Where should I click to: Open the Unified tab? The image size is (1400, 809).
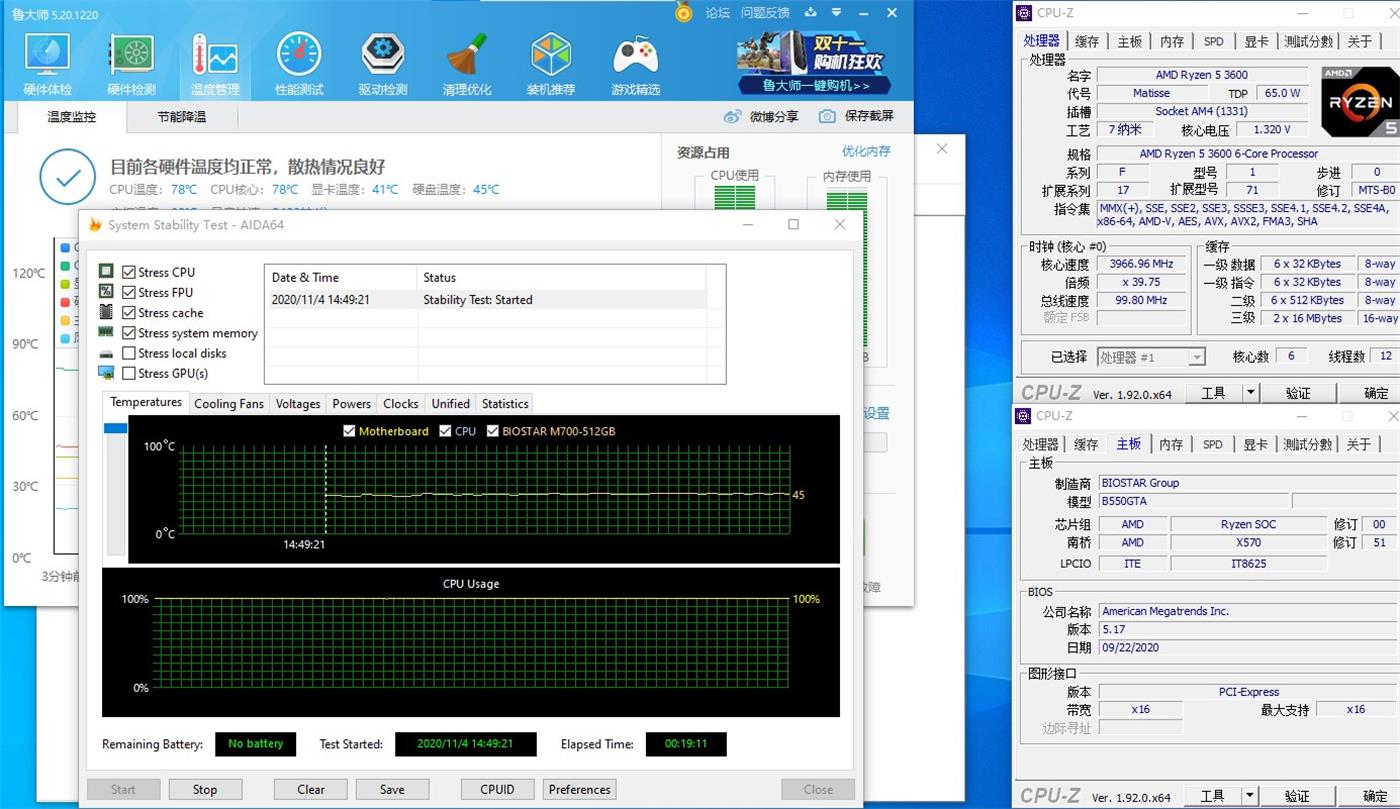pyautogui.click(x=450, y=403)
